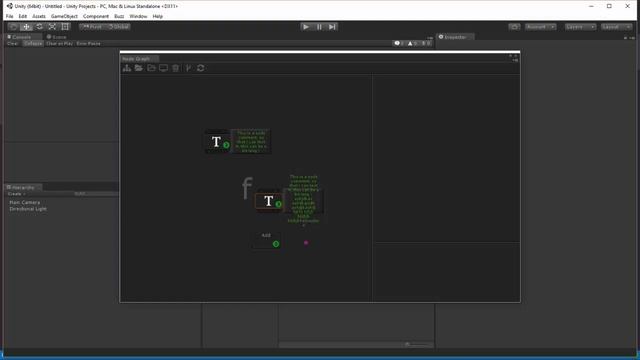Screen dimensions: 640x360
Task: Open the Cloud services button
Action: coord(514,27)
